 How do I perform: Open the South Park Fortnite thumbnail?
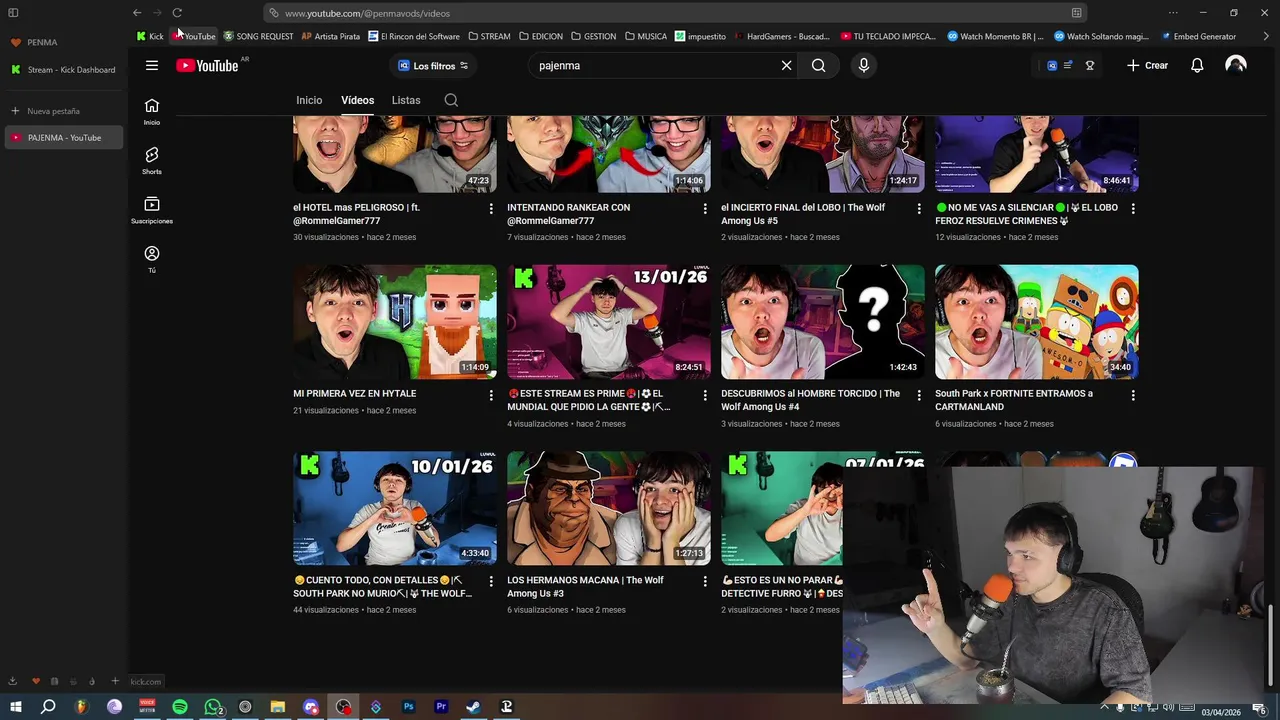(1036, 322)
